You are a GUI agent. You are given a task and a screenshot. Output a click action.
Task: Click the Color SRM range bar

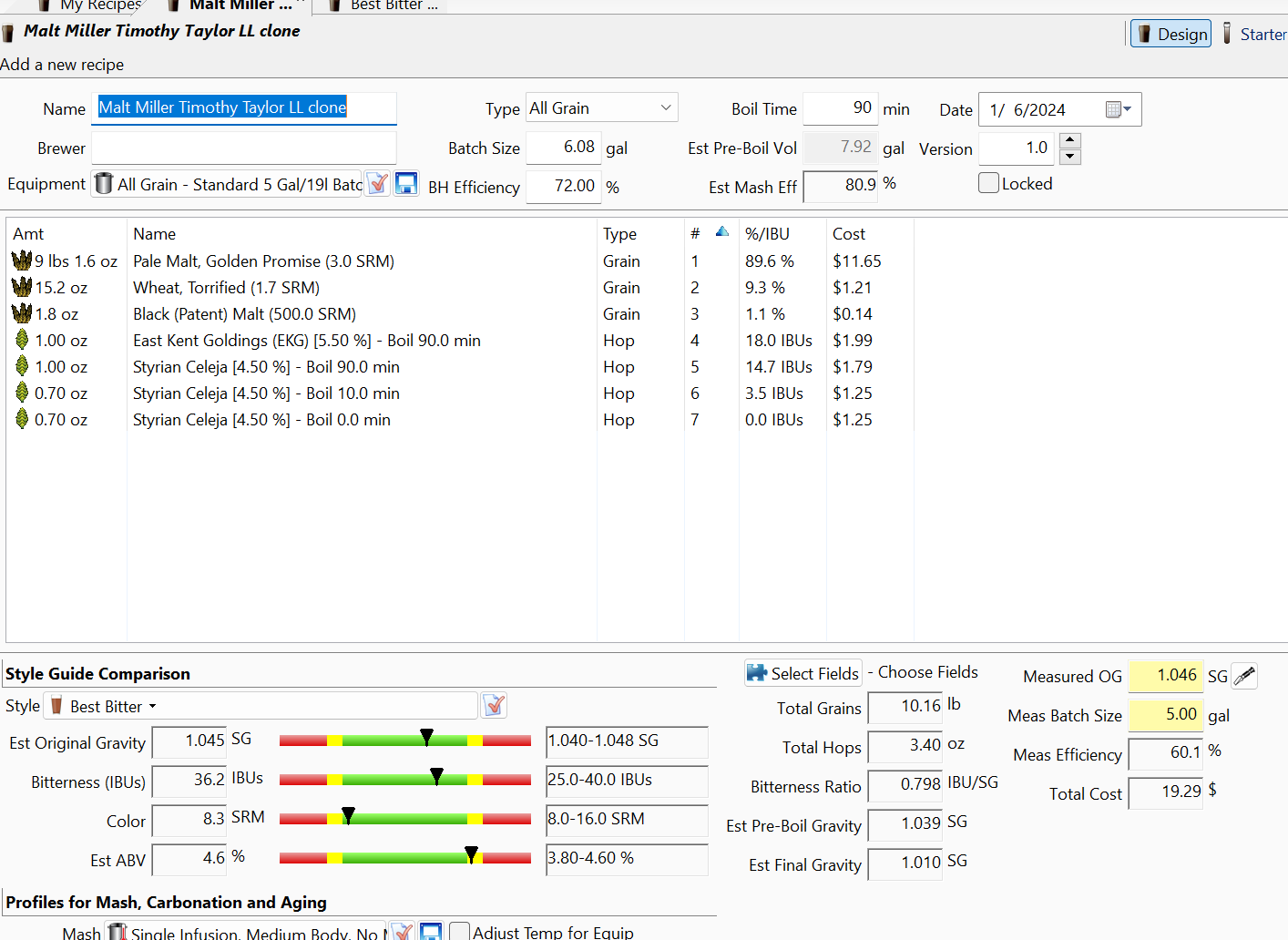[x=405, y=819]
